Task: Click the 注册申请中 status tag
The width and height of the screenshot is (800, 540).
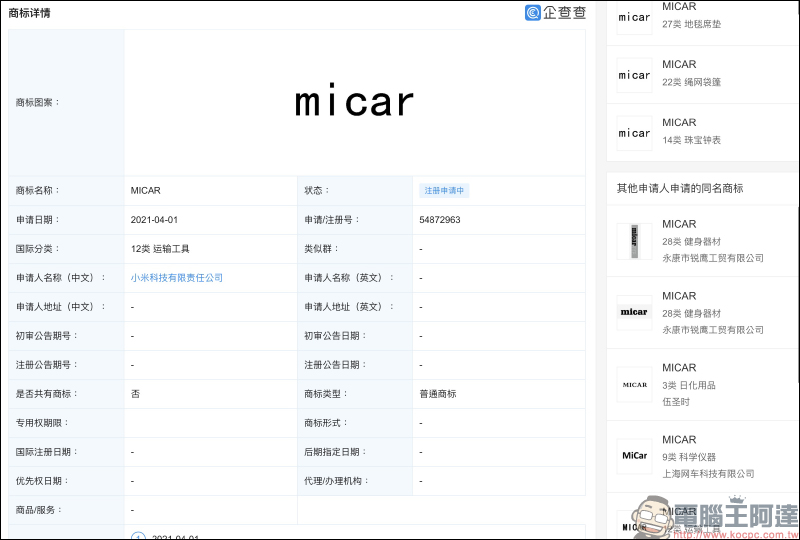Action: (445, 190)
